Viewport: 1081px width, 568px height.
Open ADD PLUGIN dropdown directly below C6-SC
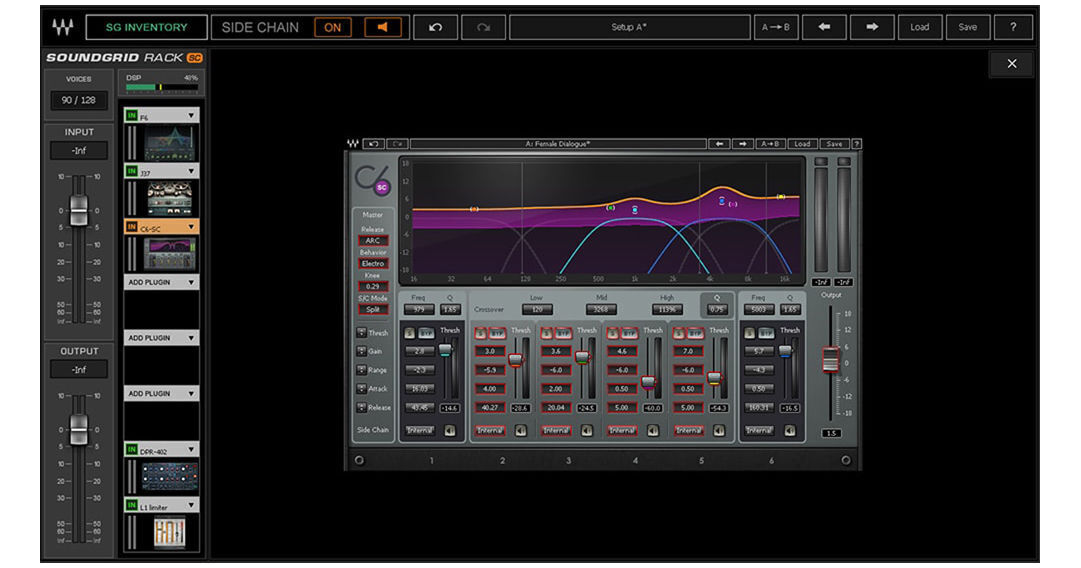tap(191, 282)
